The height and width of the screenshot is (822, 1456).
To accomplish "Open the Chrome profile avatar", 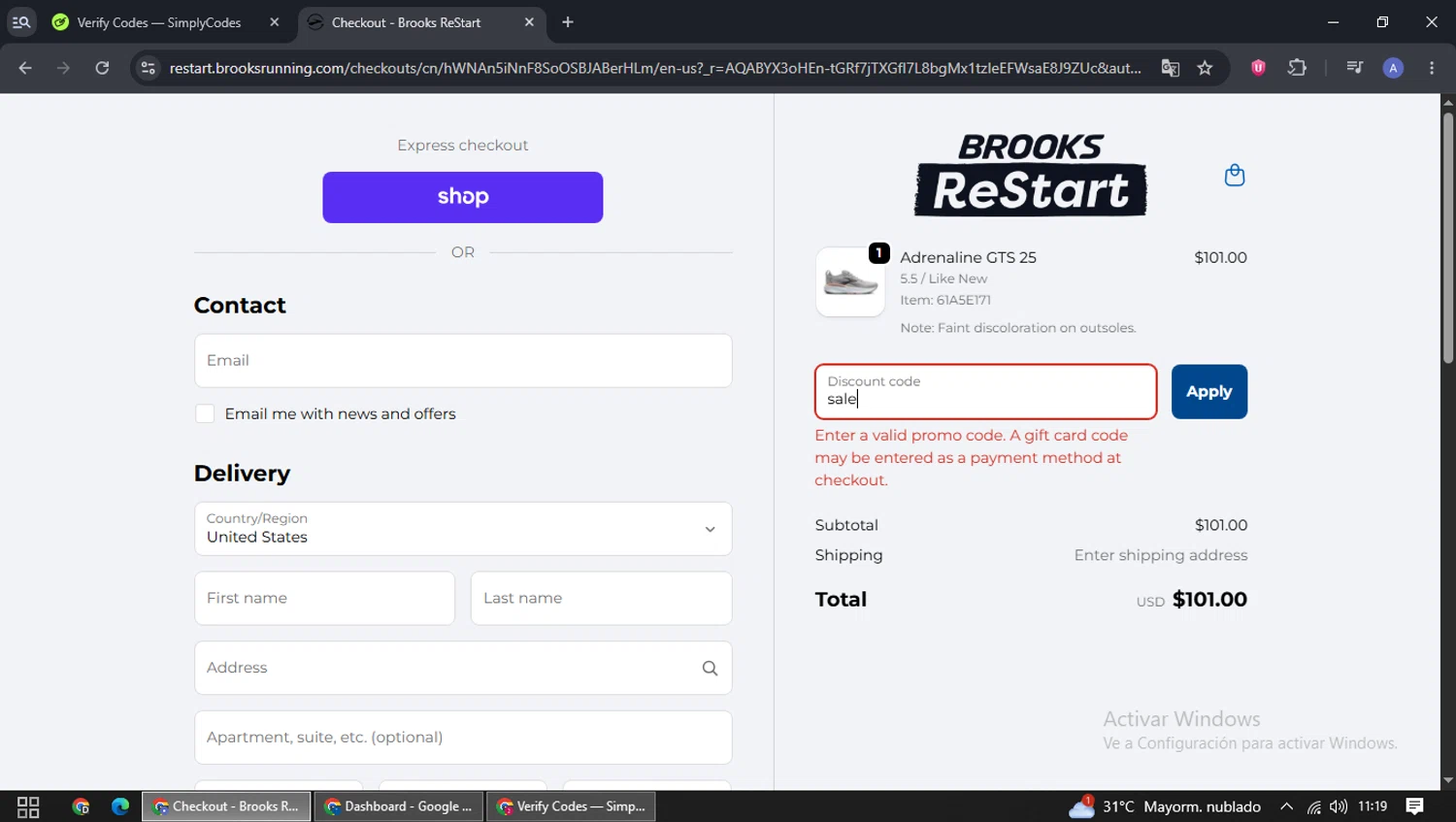I will [1393, 68].
